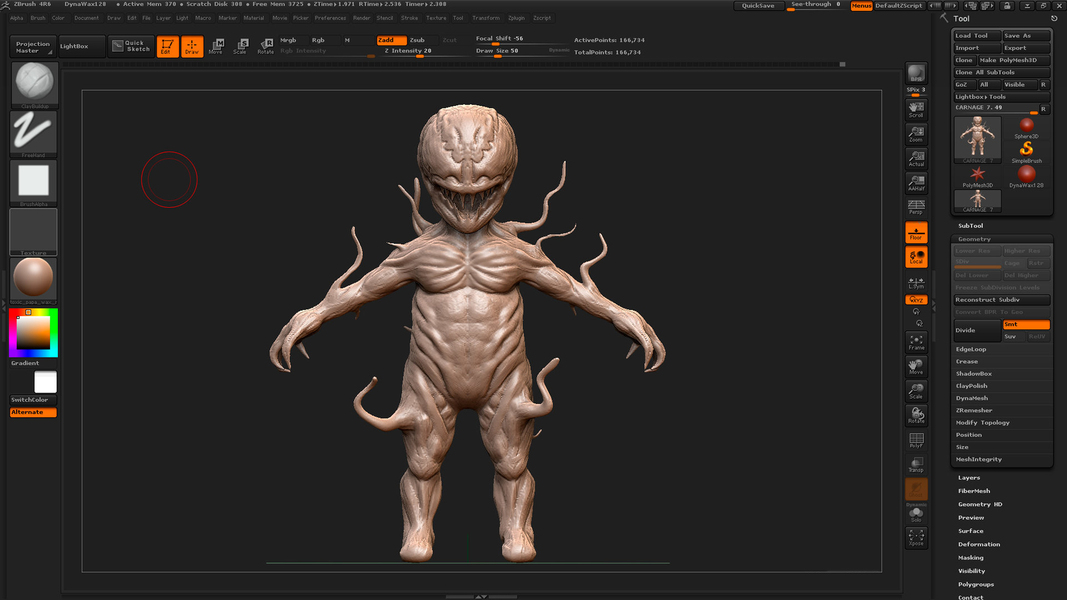Click the right shelf Move view icon
The image size is (1067, 600).
(x=916, y=367)
